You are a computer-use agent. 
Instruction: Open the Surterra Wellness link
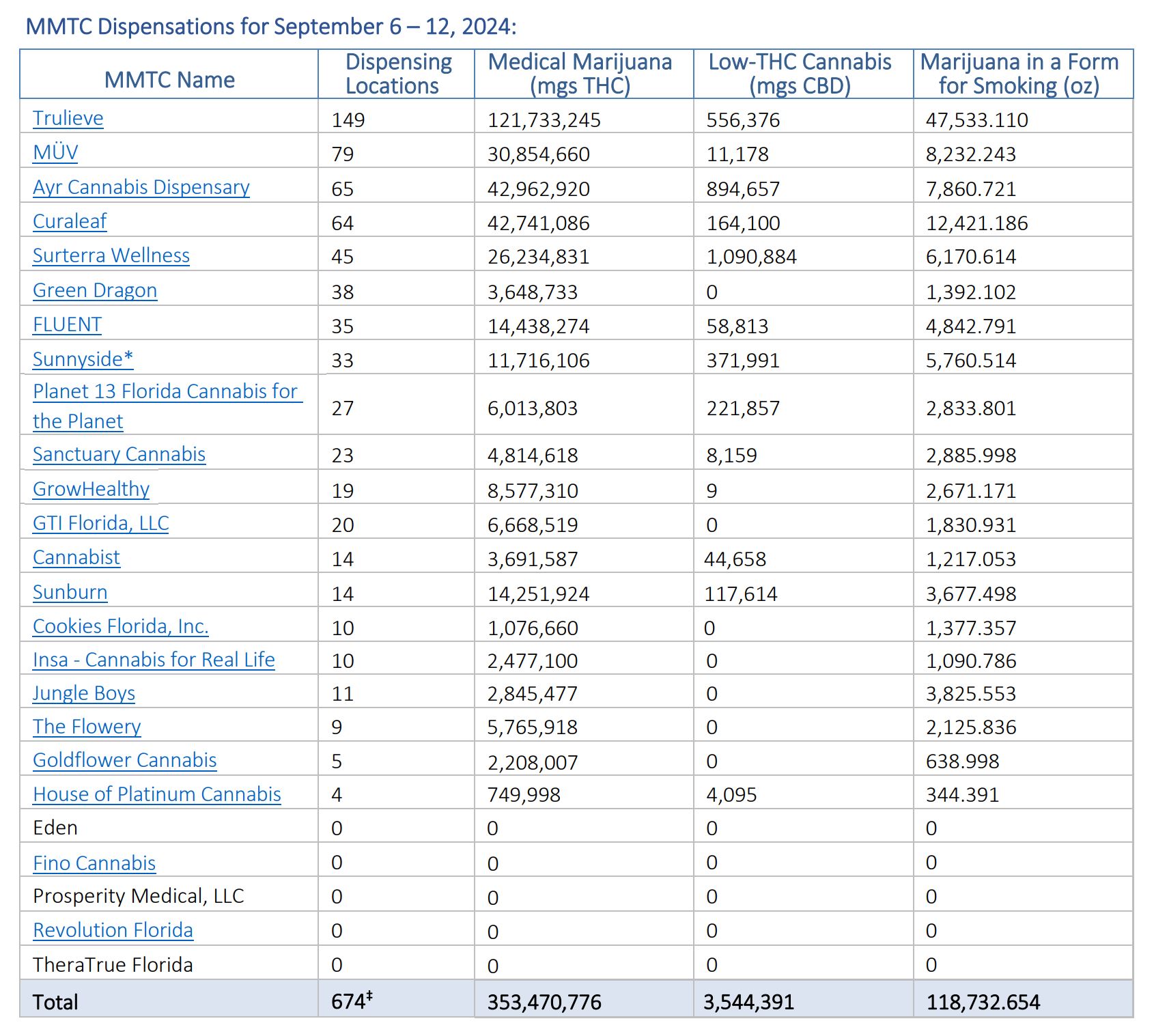(x=111, y=255)
